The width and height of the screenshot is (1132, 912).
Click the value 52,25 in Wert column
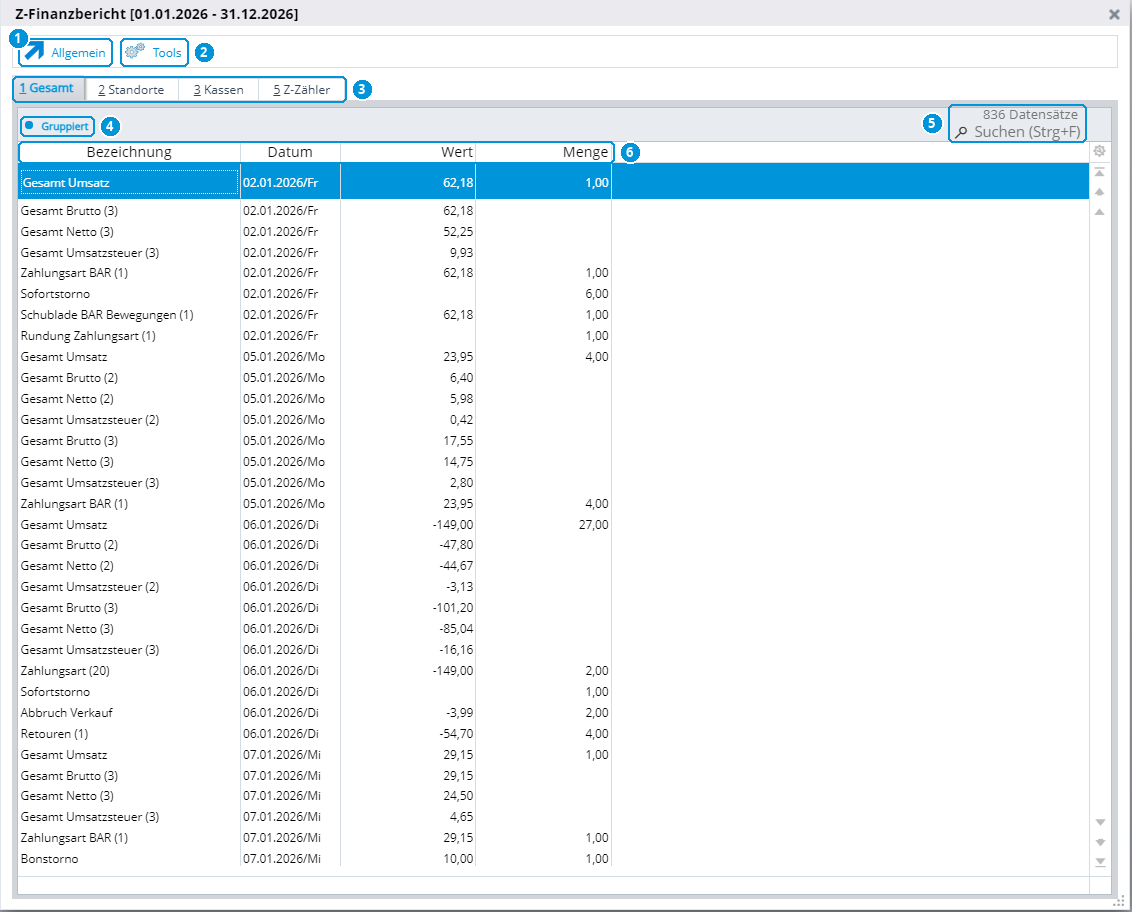[458, 232]
